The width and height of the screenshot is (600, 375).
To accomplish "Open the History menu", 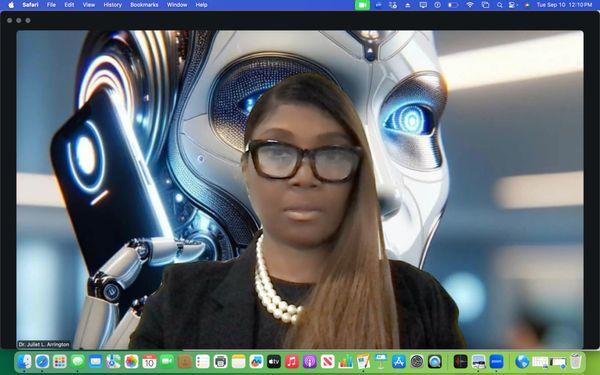I will pyautogui.click(x=112, y=5).
